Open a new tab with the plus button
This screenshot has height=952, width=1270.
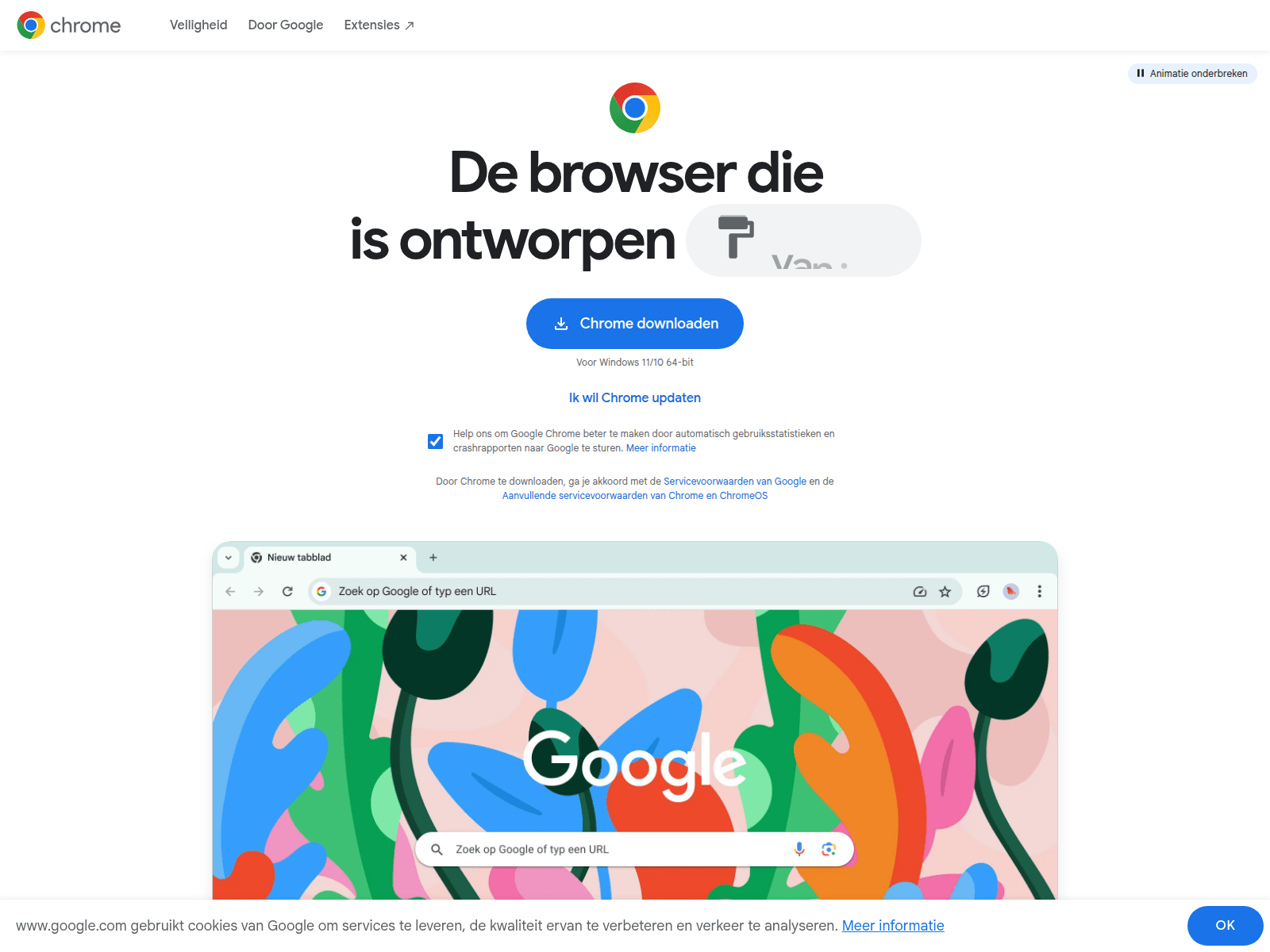pyautogui.click(x=433, y=558)
